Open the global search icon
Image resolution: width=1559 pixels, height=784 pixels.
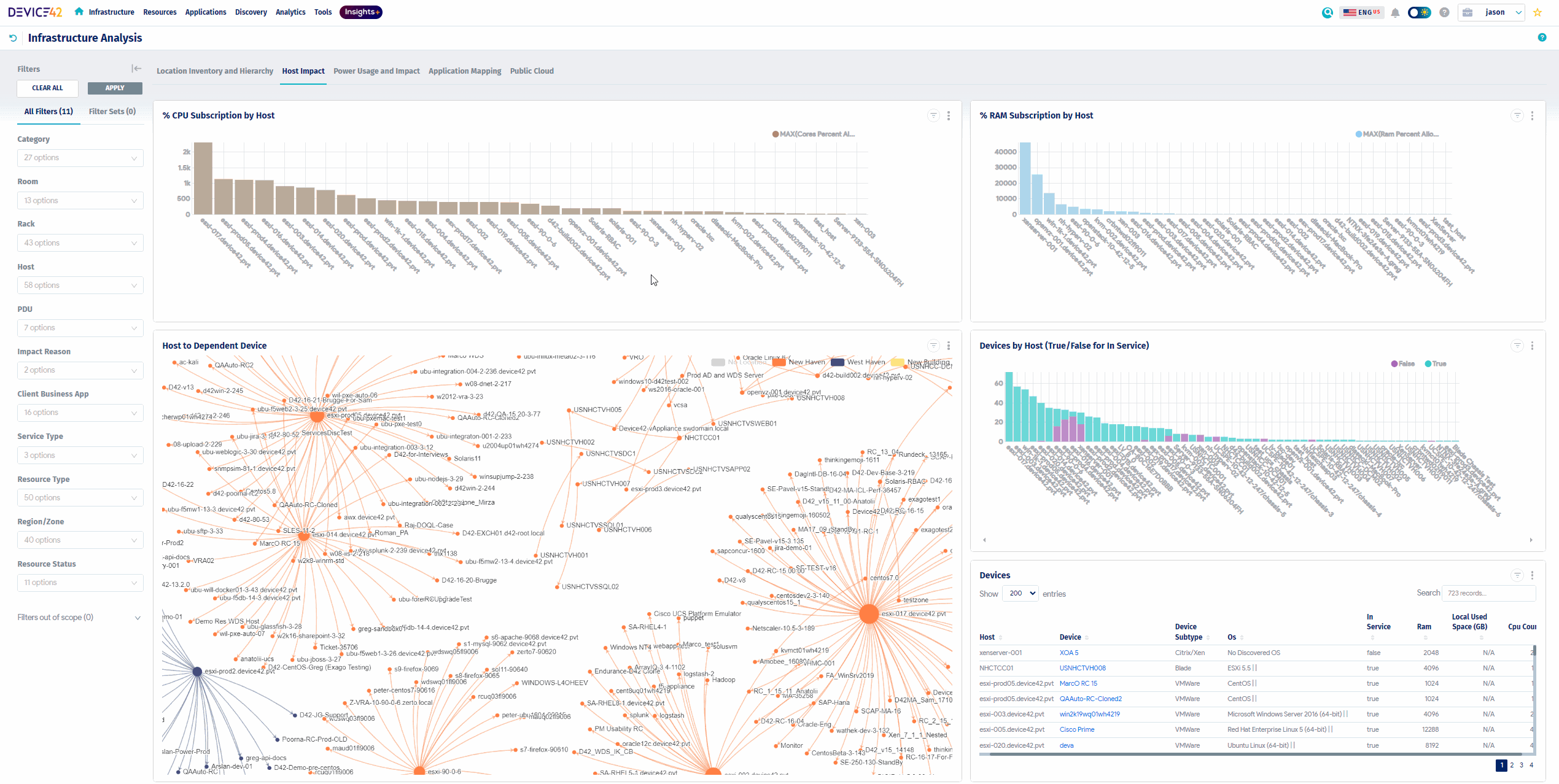coord(1327,12)
